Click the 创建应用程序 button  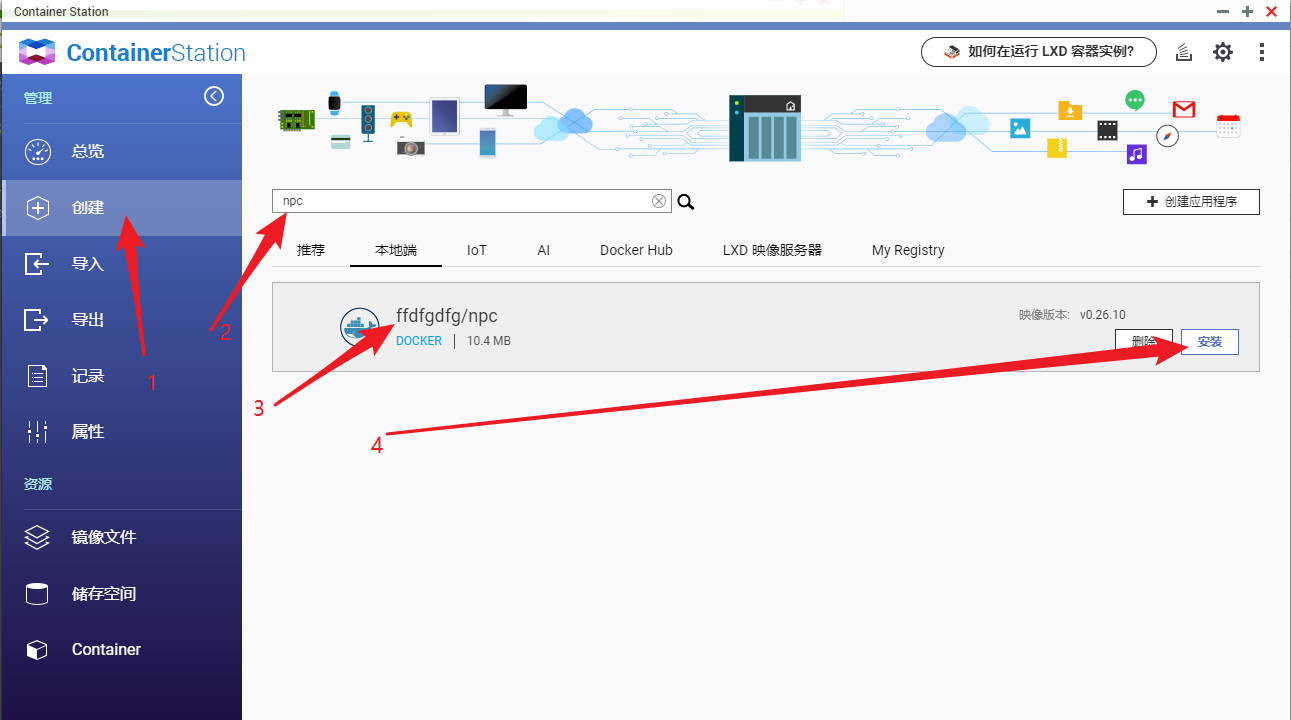coord(1191,202)
